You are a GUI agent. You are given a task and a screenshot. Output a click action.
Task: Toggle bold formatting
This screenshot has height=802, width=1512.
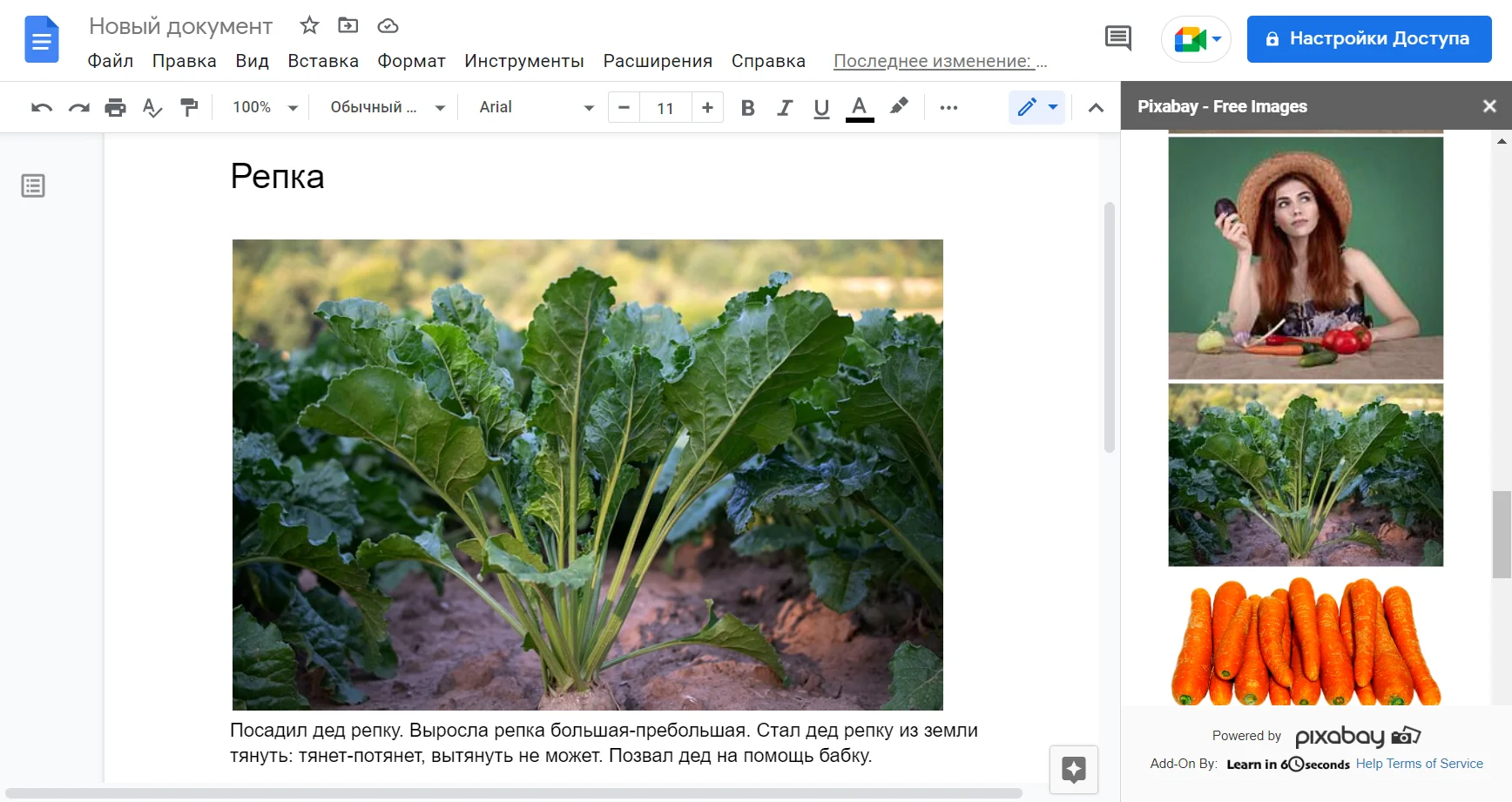(747, 108)
